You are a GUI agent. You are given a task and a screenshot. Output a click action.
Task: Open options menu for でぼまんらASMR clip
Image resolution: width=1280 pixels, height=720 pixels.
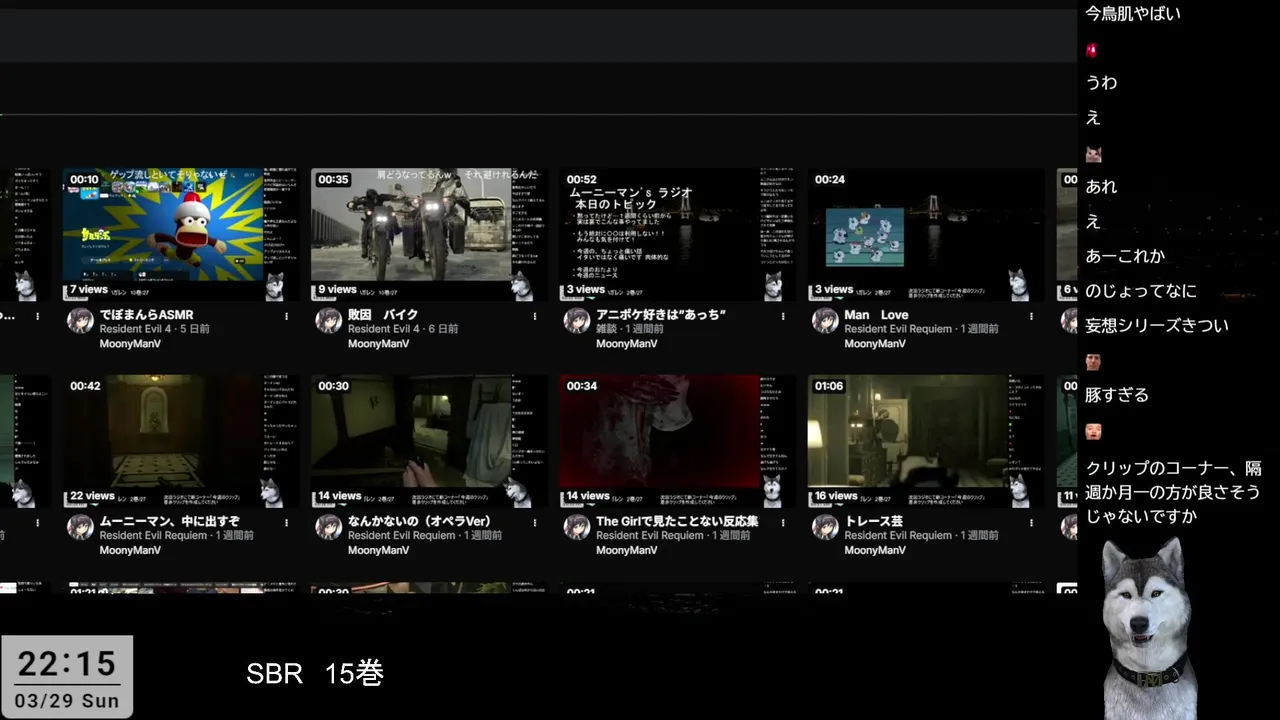(x=286, y=316)
